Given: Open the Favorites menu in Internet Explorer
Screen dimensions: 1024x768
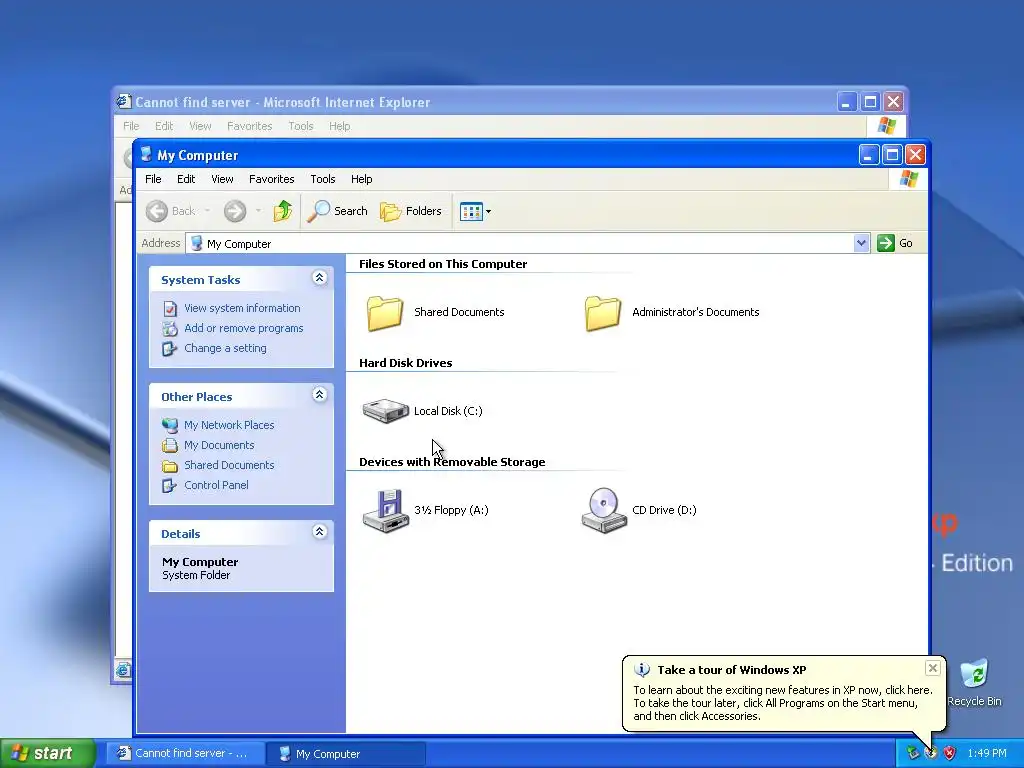Looking at the screenshot, I should tap(249, 126).
